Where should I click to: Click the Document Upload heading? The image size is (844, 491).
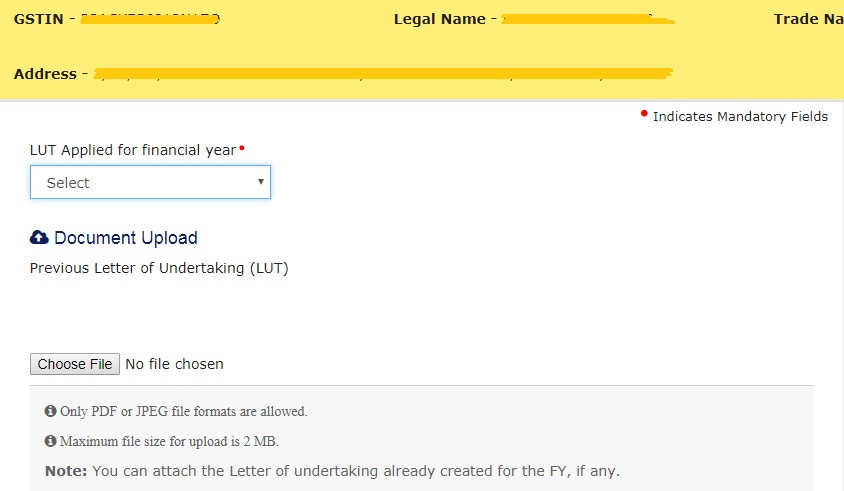pos(126,238)
